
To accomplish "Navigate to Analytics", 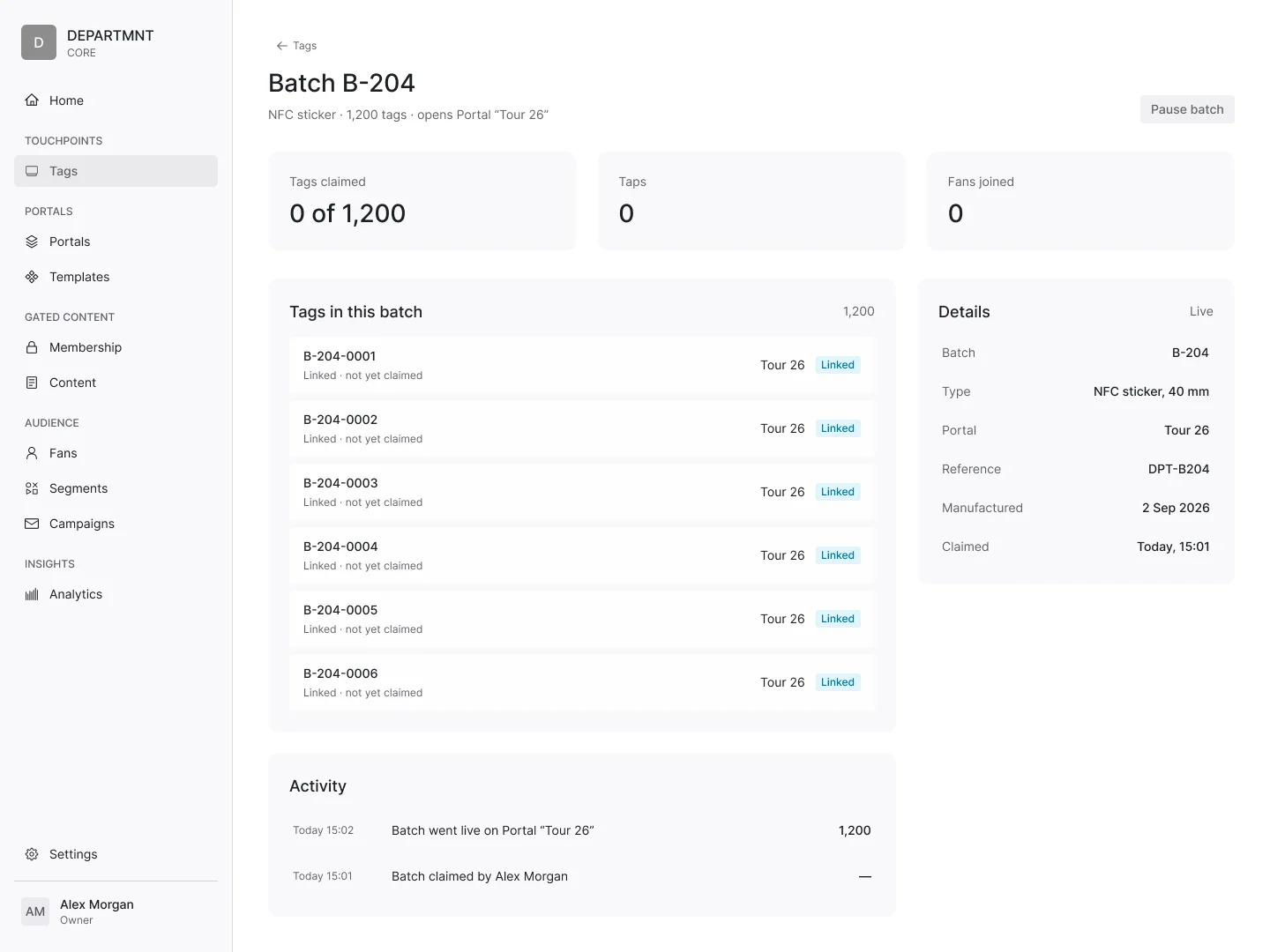I will click(x=116, y=594).
